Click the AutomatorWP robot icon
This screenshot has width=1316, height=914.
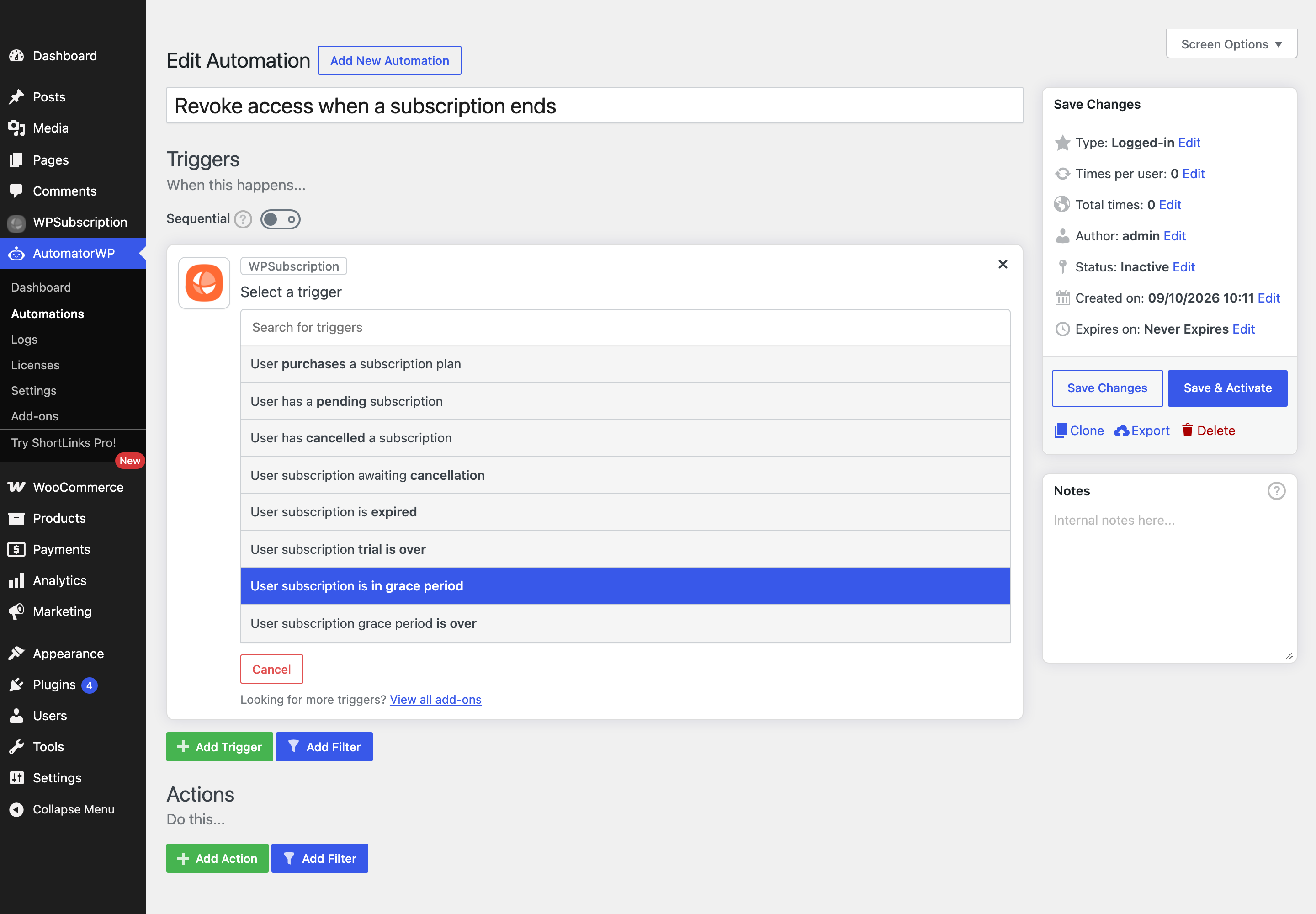(x=16, y=253)
